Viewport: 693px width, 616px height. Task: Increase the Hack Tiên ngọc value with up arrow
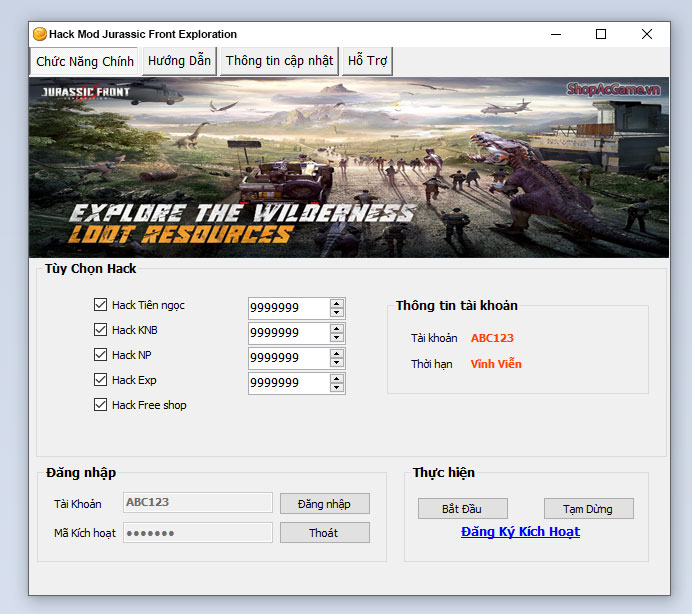[337, 304]
